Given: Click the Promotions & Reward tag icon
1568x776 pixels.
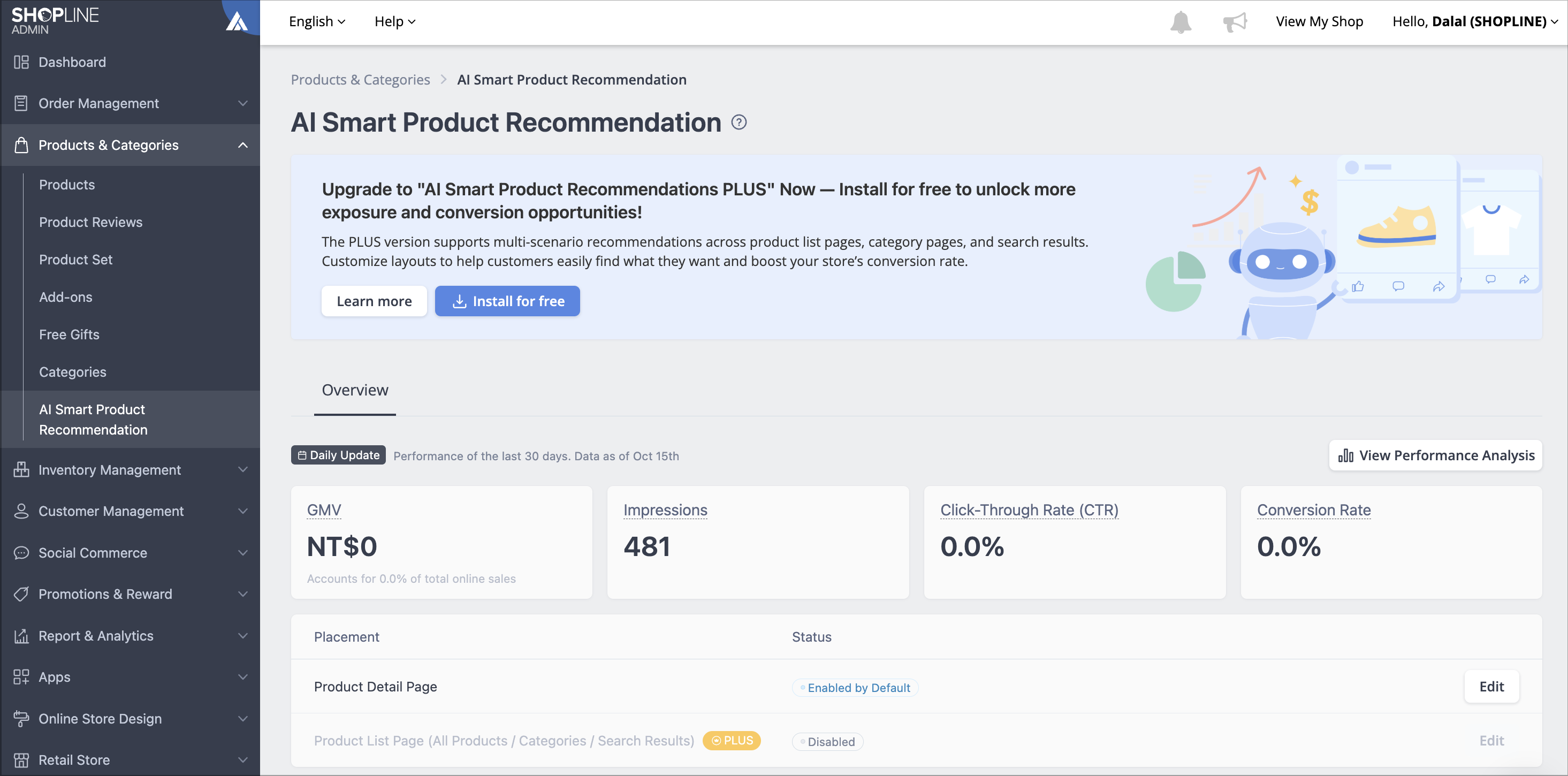Looking at the screenshot, I should (x=21, y=594).
